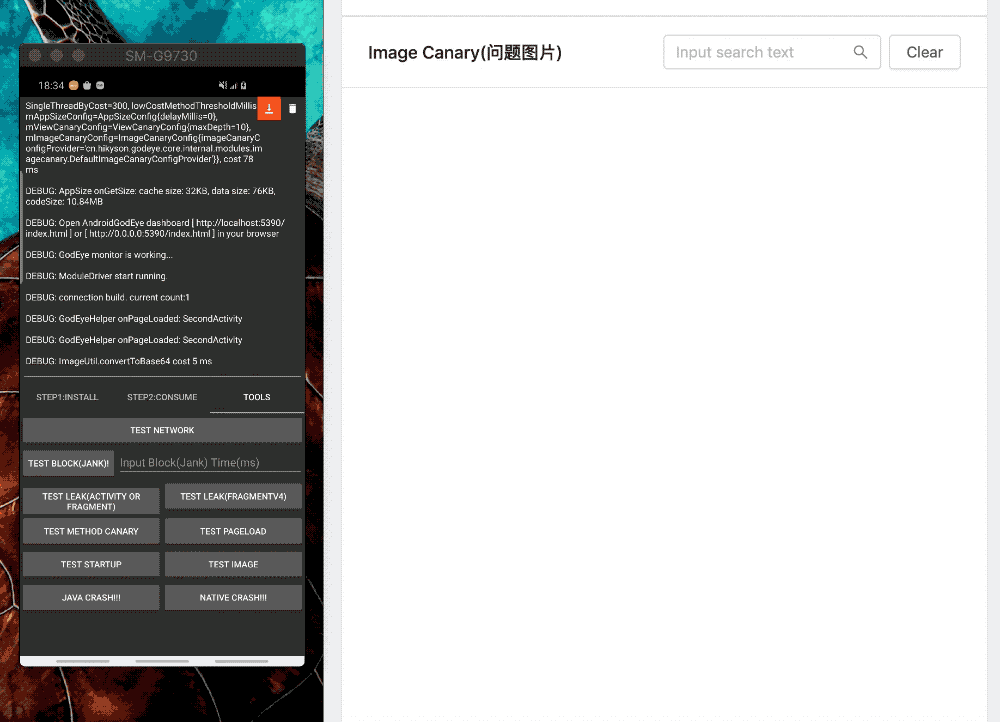Trigger the JAVA CRASH!!! button
This screenshot has height=722, width=1000.
pyautogui.click(x=91, y=597)
